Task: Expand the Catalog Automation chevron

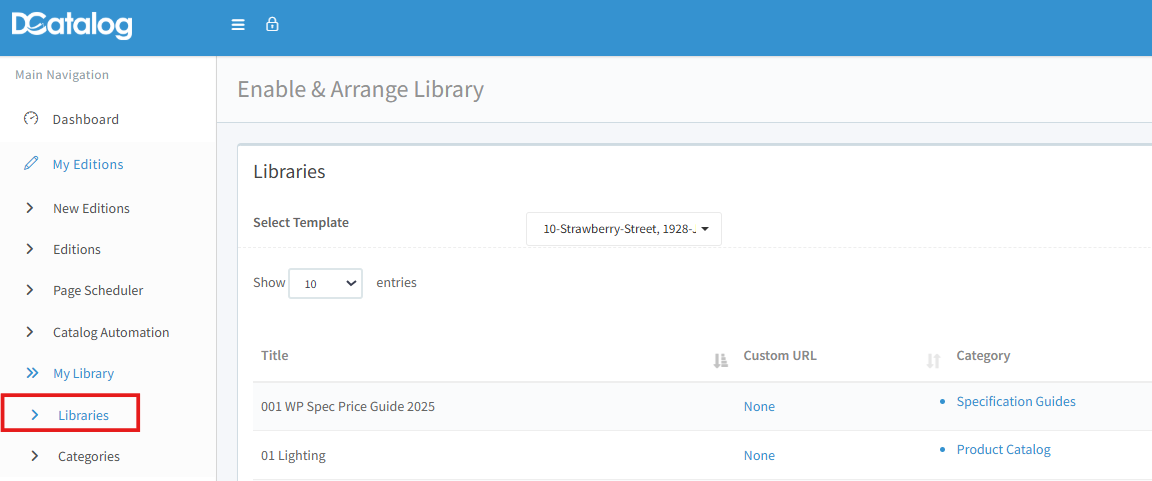Action: 30,332
